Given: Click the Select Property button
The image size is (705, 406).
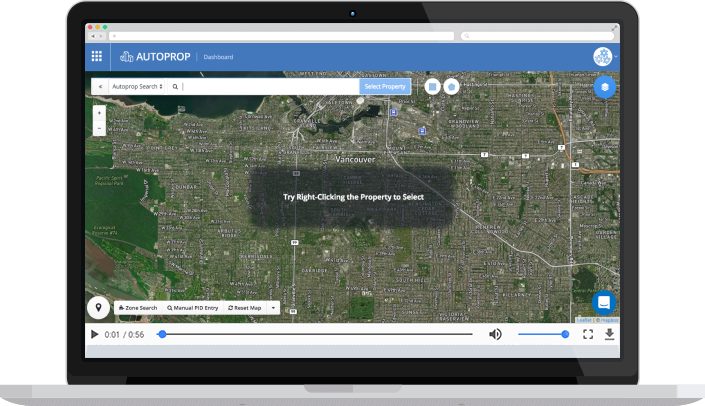Looking at the screenshot, I should tap(385, 87).
